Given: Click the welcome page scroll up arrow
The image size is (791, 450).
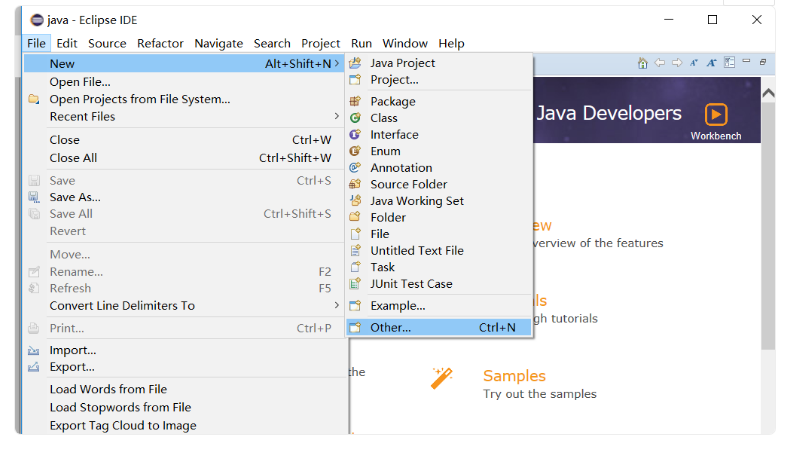Looking at the screenshot, I should click(768, 93).
